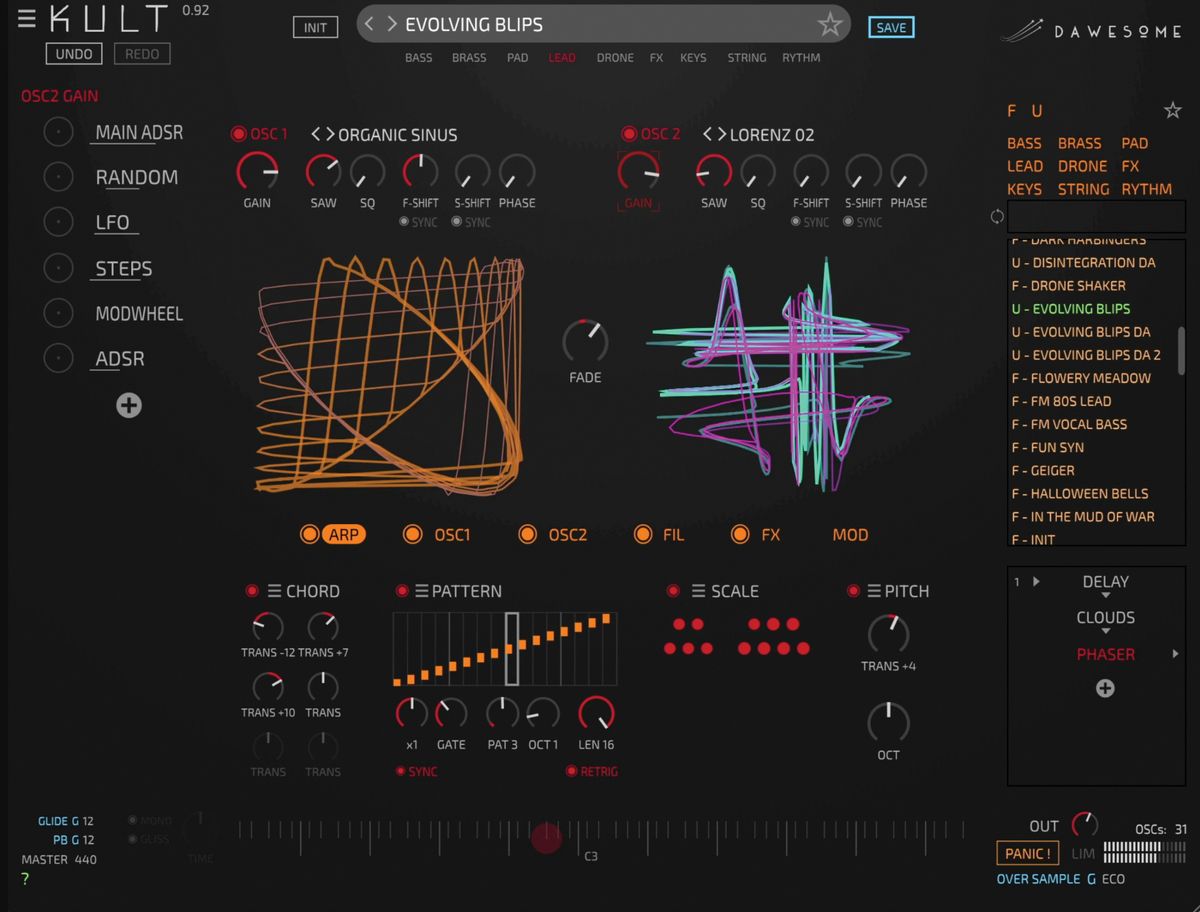Click the UNDO button
1200x912 pixels.
coord(74,54)
